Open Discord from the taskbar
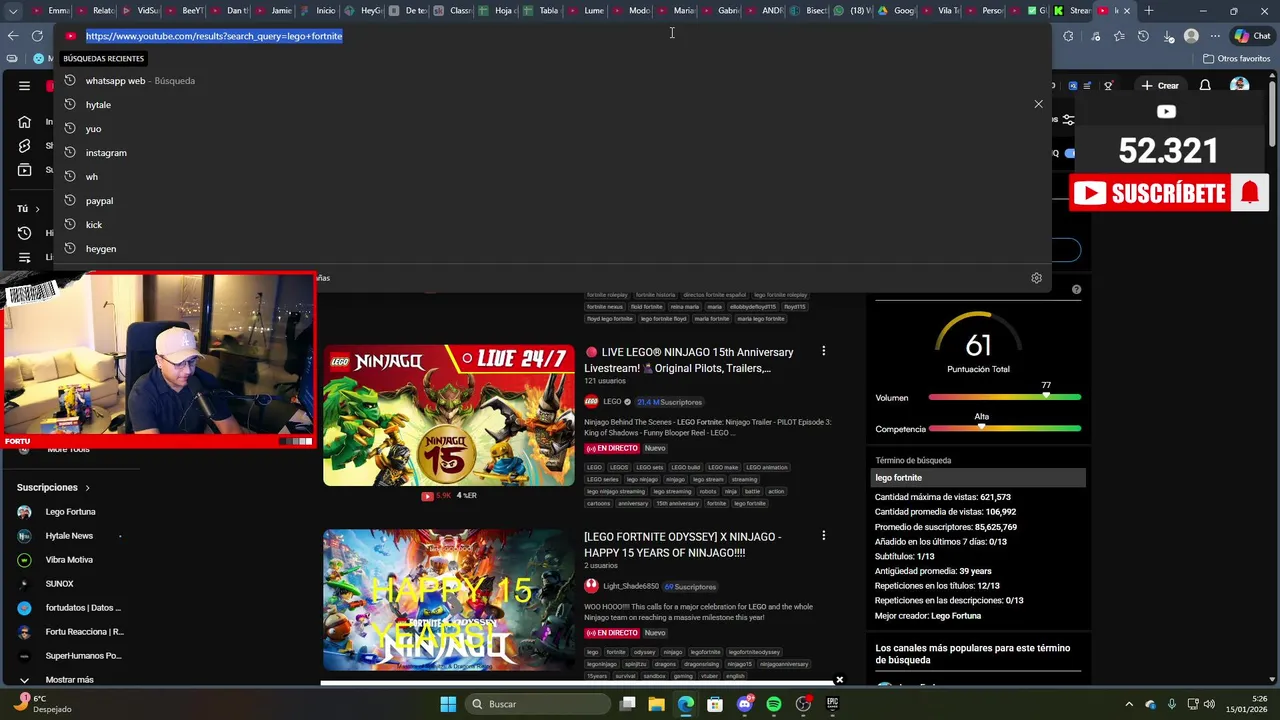Screen dimensions: 1280x720 click(x=744, y=704)
